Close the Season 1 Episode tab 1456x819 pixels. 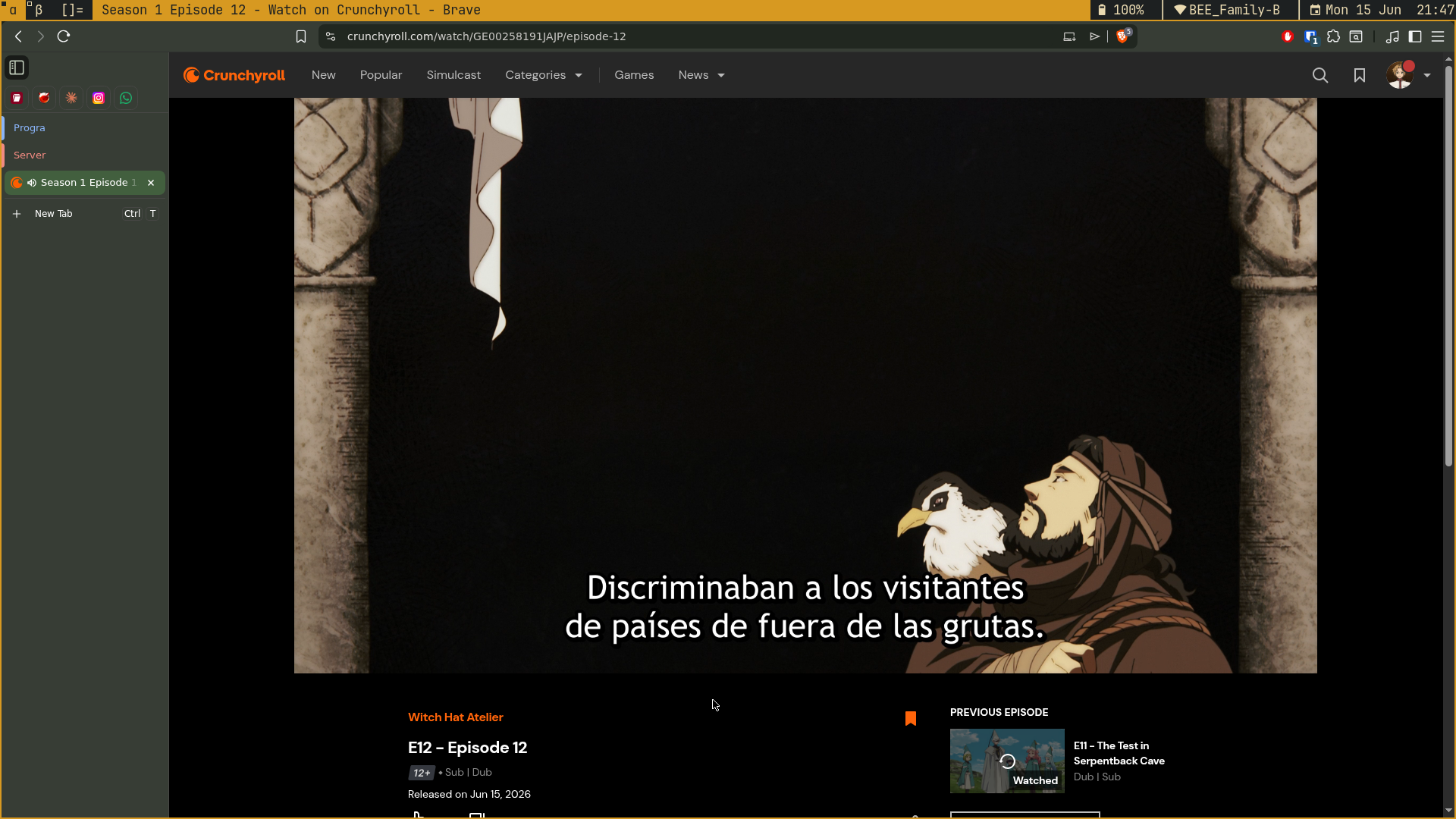(x=151, y=183)
